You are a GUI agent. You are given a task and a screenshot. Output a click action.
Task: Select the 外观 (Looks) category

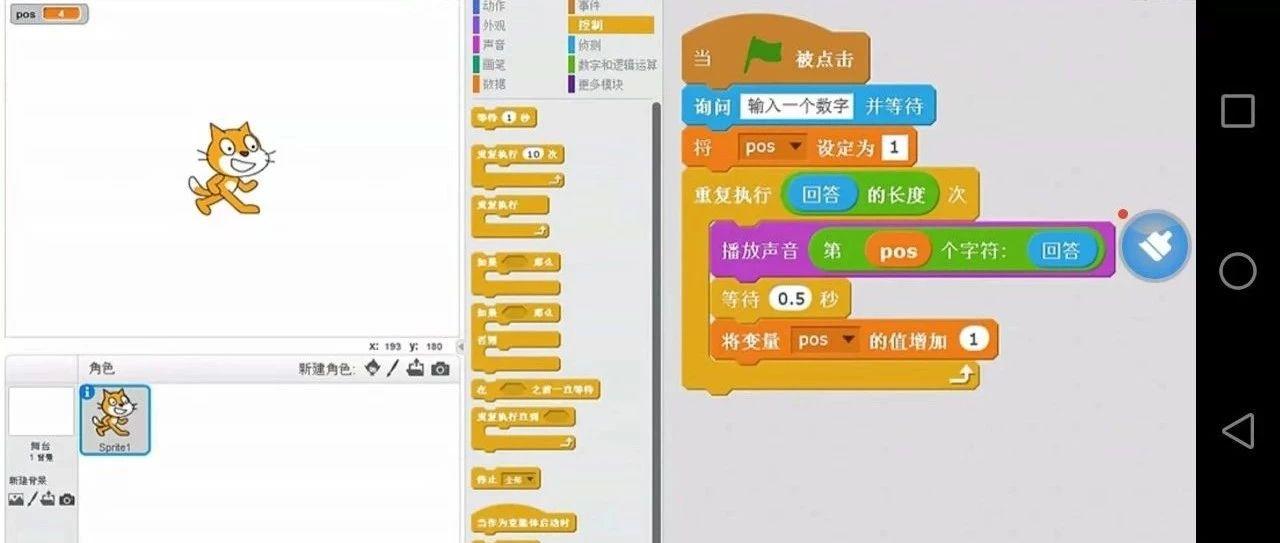tap(493, 25)
